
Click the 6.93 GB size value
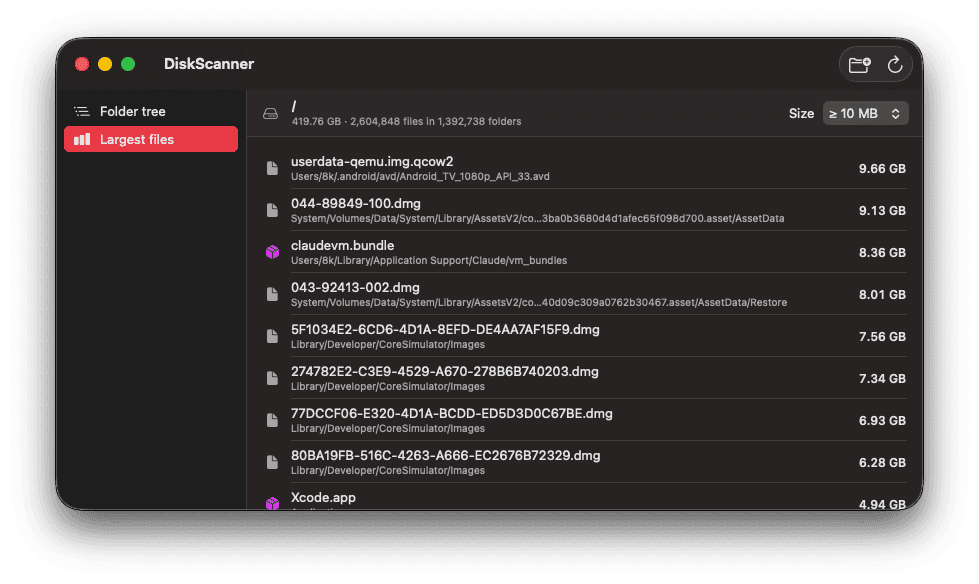[x=882, y=420]
